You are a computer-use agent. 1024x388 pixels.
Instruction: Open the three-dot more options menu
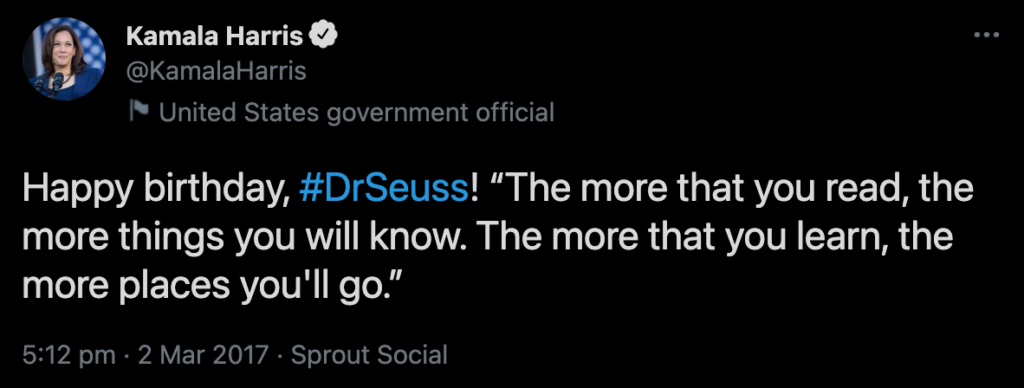click(x=986, y=35)
